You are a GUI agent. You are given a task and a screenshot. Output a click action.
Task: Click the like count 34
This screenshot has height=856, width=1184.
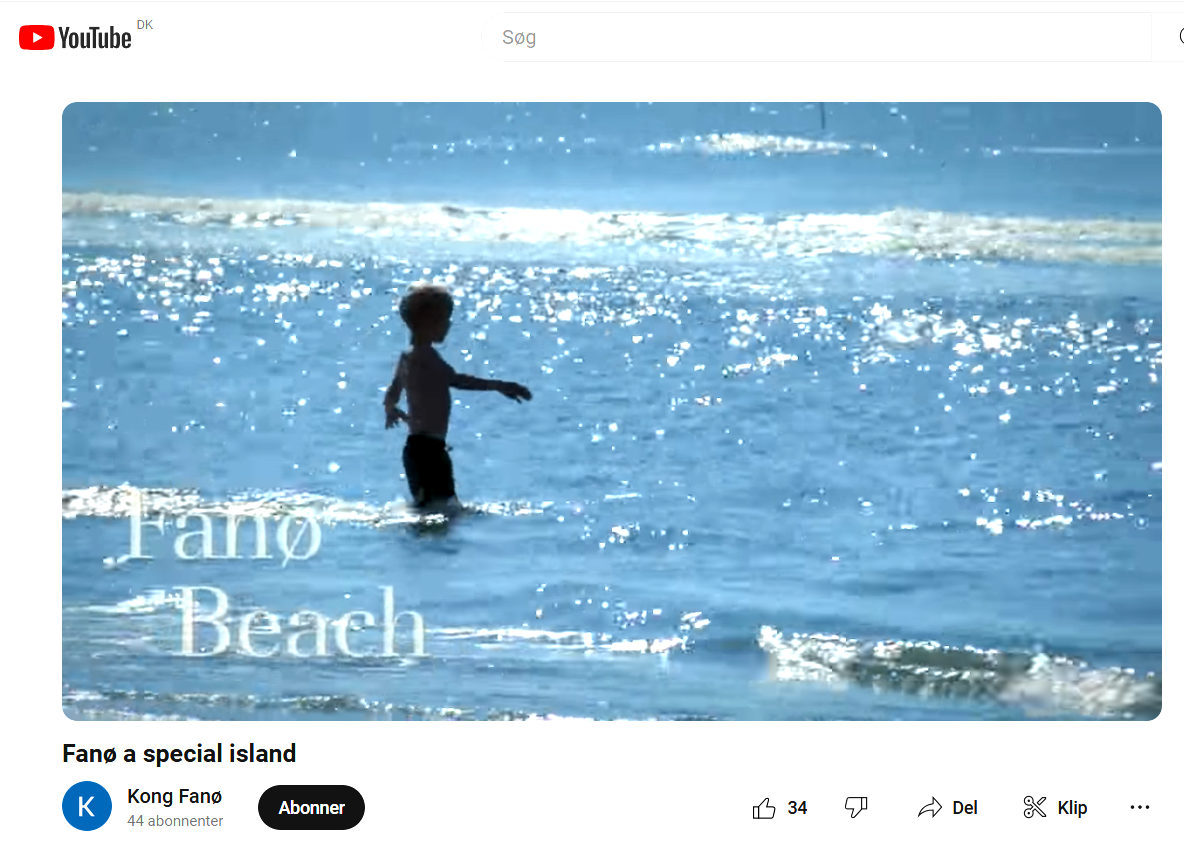click(x=797, y=808)
